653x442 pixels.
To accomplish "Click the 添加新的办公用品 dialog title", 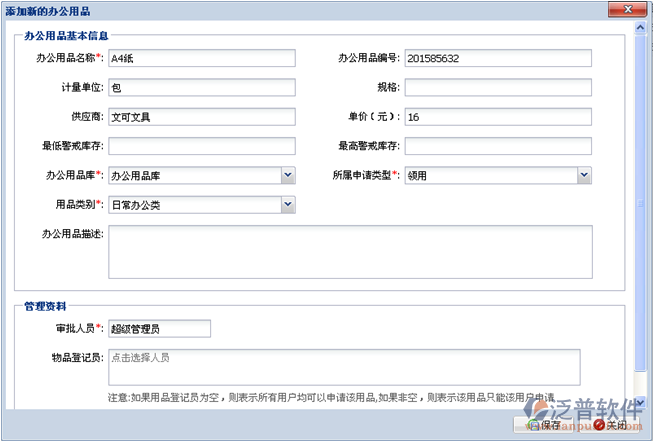I will tap(47, 11).
